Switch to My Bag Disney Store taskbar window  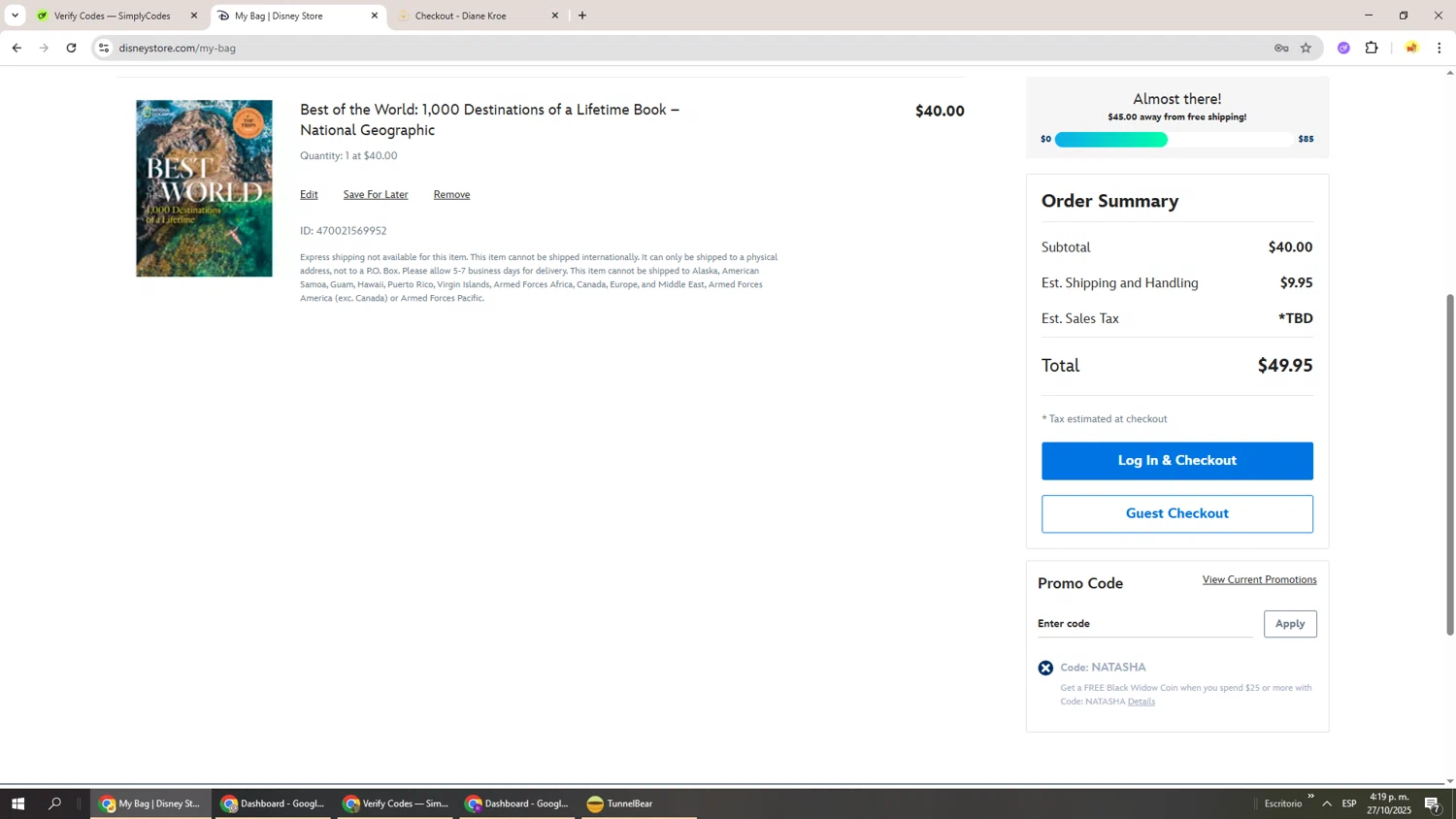(150, 803)
